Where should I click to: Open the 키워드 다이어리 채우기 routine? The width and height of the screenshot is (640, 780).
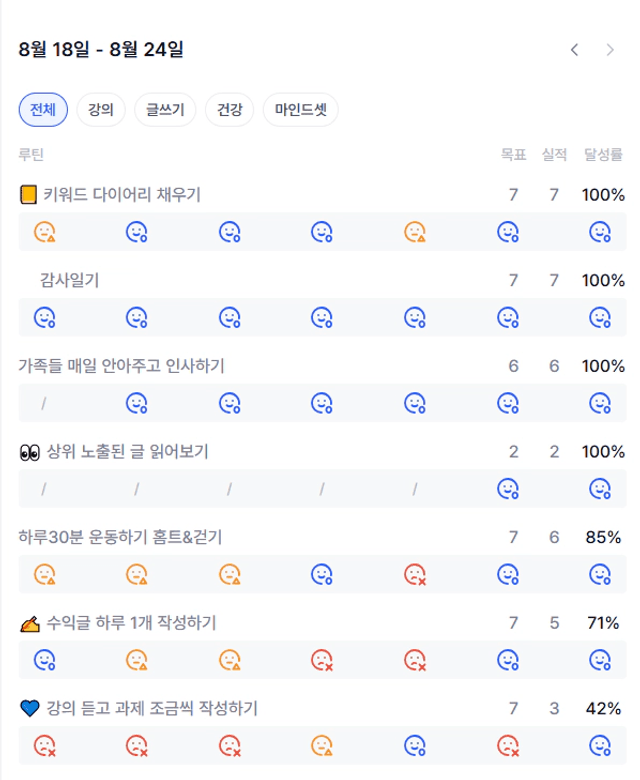tap(121, 195)
